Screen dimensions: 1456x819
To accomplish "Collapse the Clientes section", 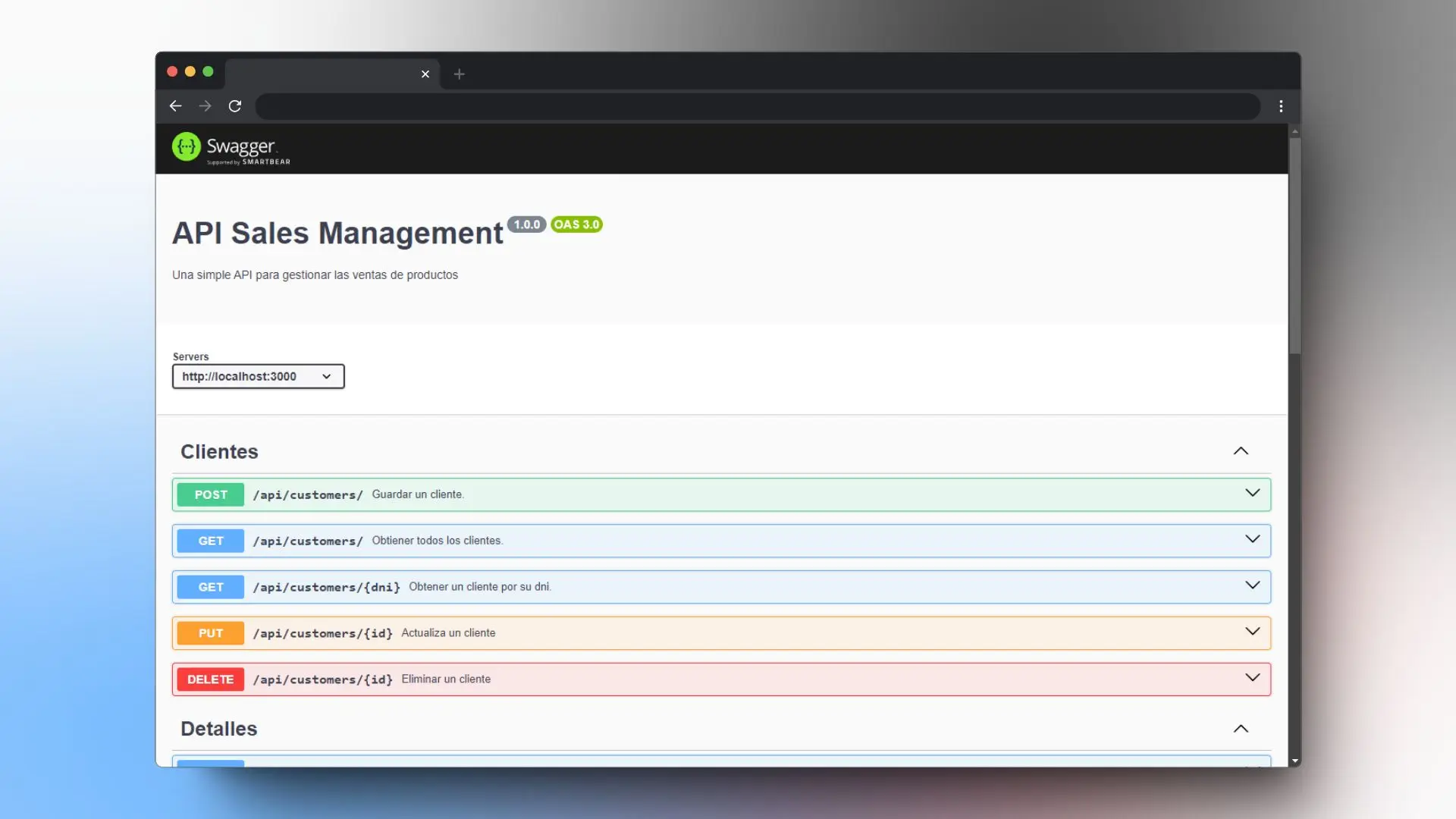I will point(1241,450).
